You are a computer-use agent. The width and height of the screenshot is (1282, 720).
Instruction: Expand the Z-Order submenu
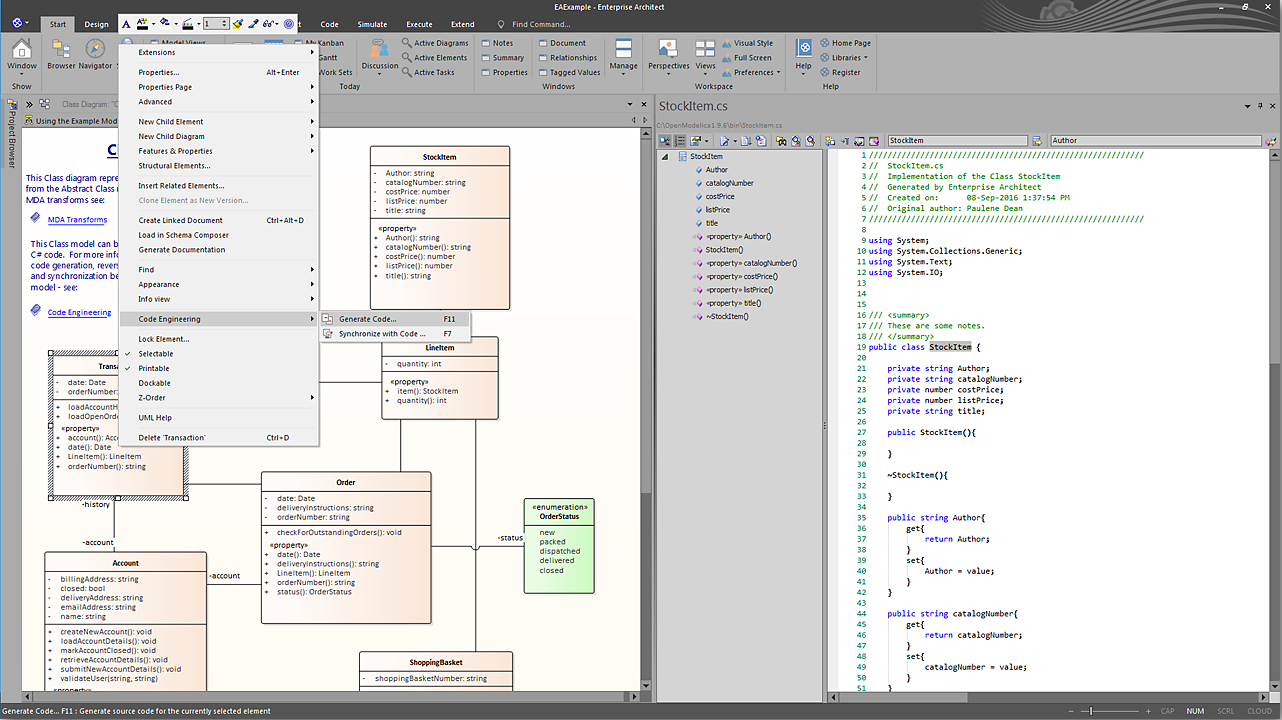(219, 398)
